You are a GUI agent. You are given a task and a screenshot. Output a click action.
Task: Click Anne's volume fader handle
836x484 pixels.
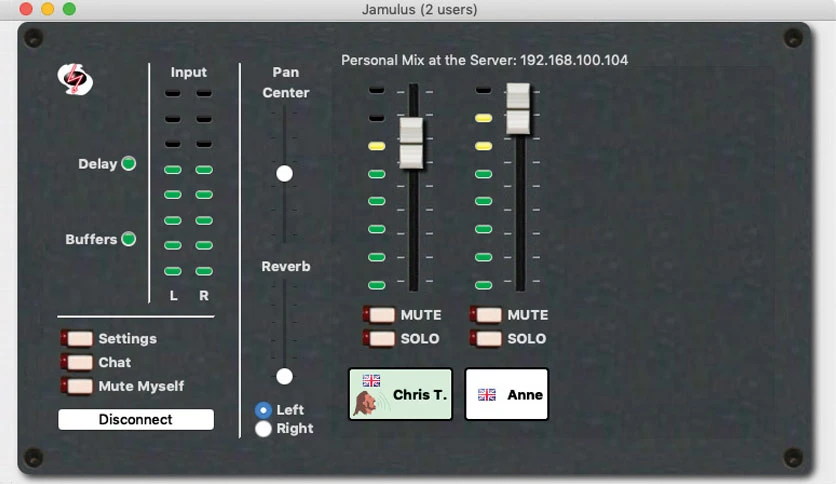click(x=518, y=109)
